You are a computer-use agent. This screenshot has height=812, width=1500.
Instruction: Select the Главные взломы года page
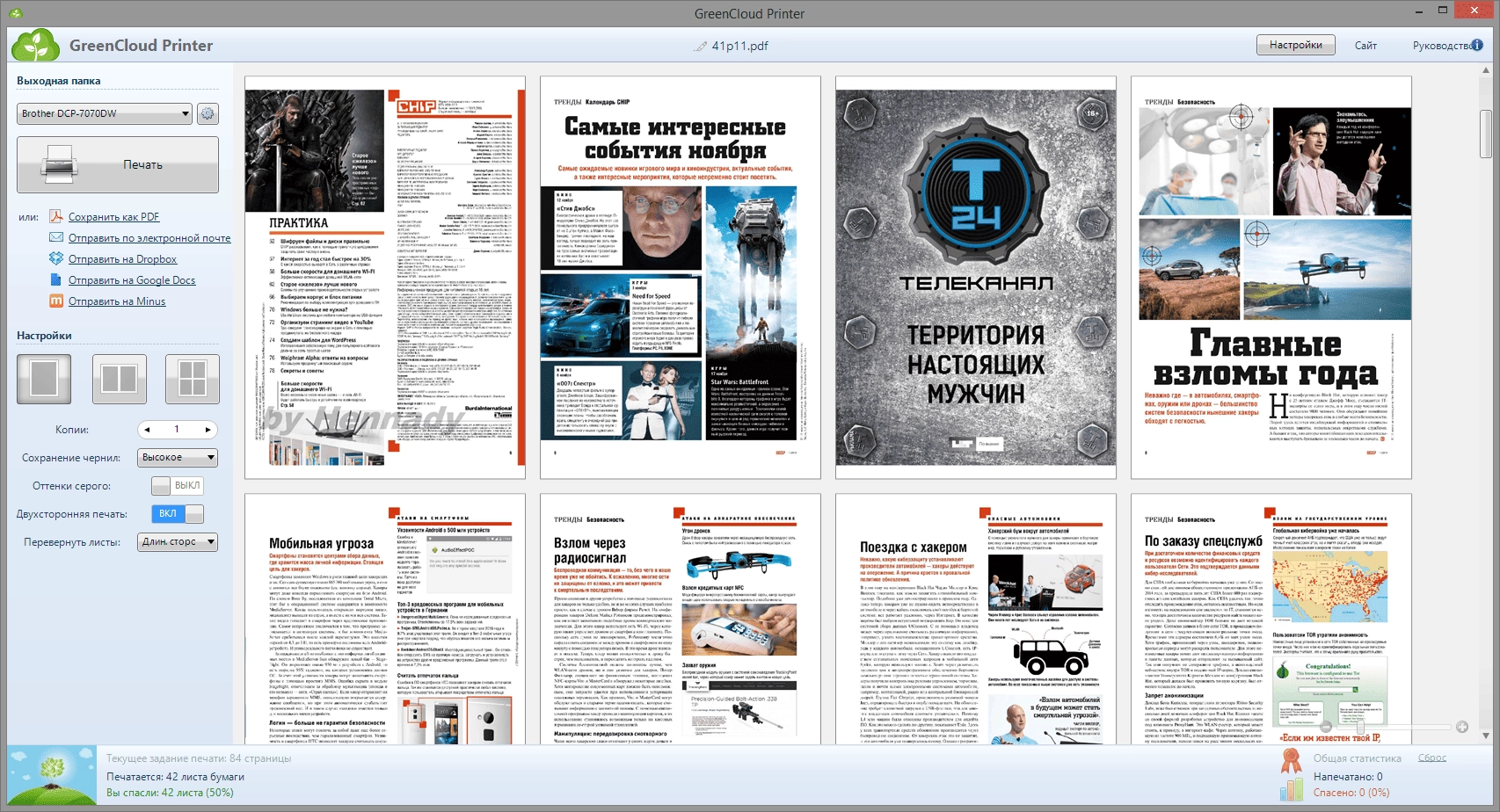tap(1271, 278)
